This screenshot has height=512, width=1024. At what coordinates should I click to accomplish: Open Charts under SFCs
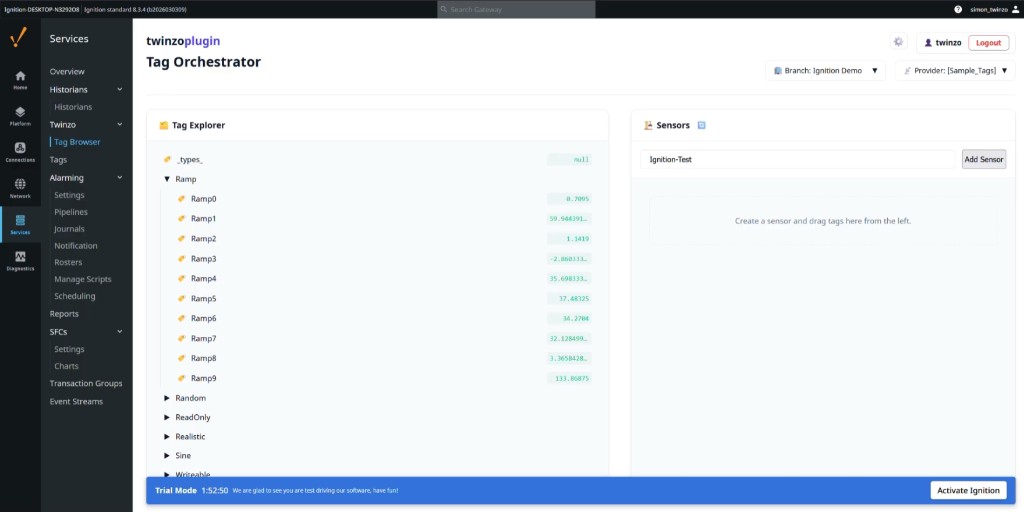click(x=67, y=366)
